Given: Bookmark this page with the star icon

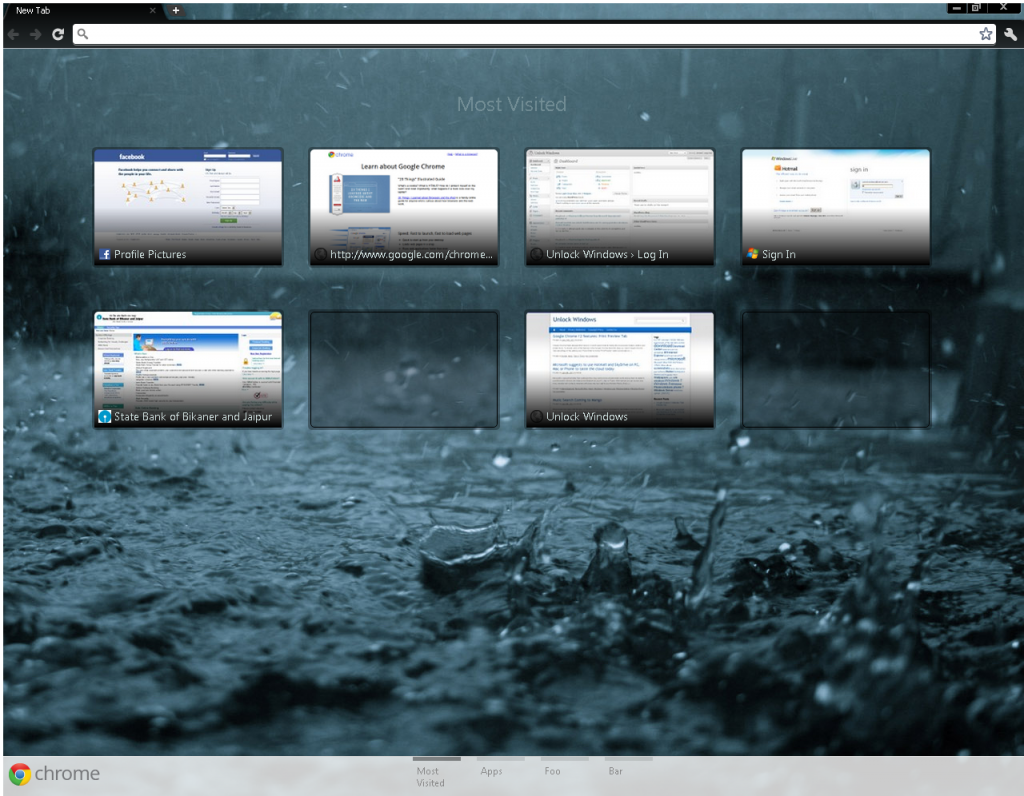Looking at the screenshot, I should [x=985, y=34].
